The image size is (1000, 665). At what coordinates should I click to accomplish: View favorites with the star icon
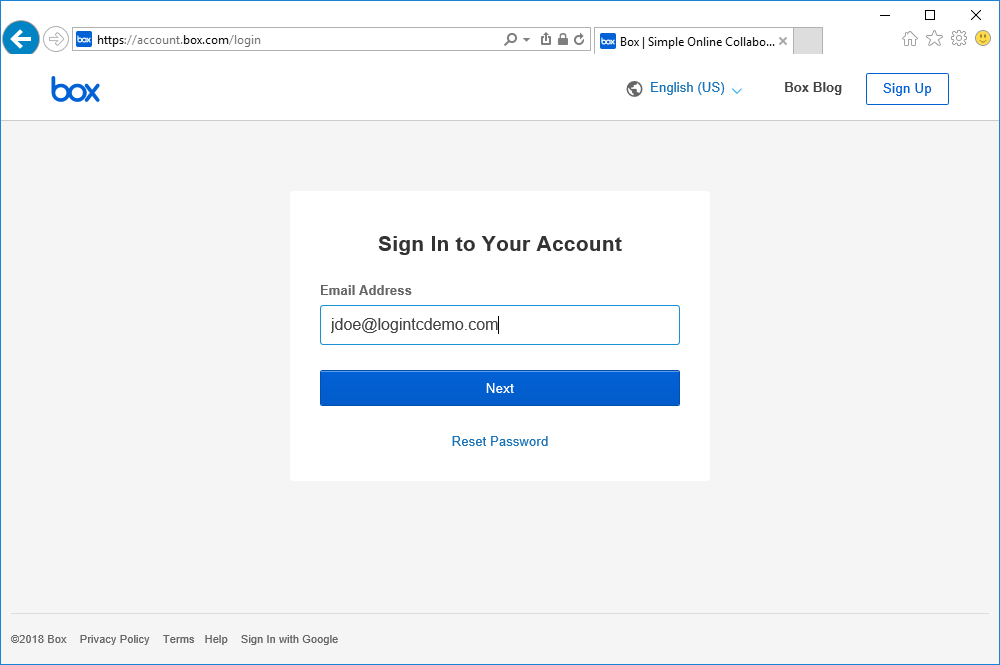(x=934, y=38)
